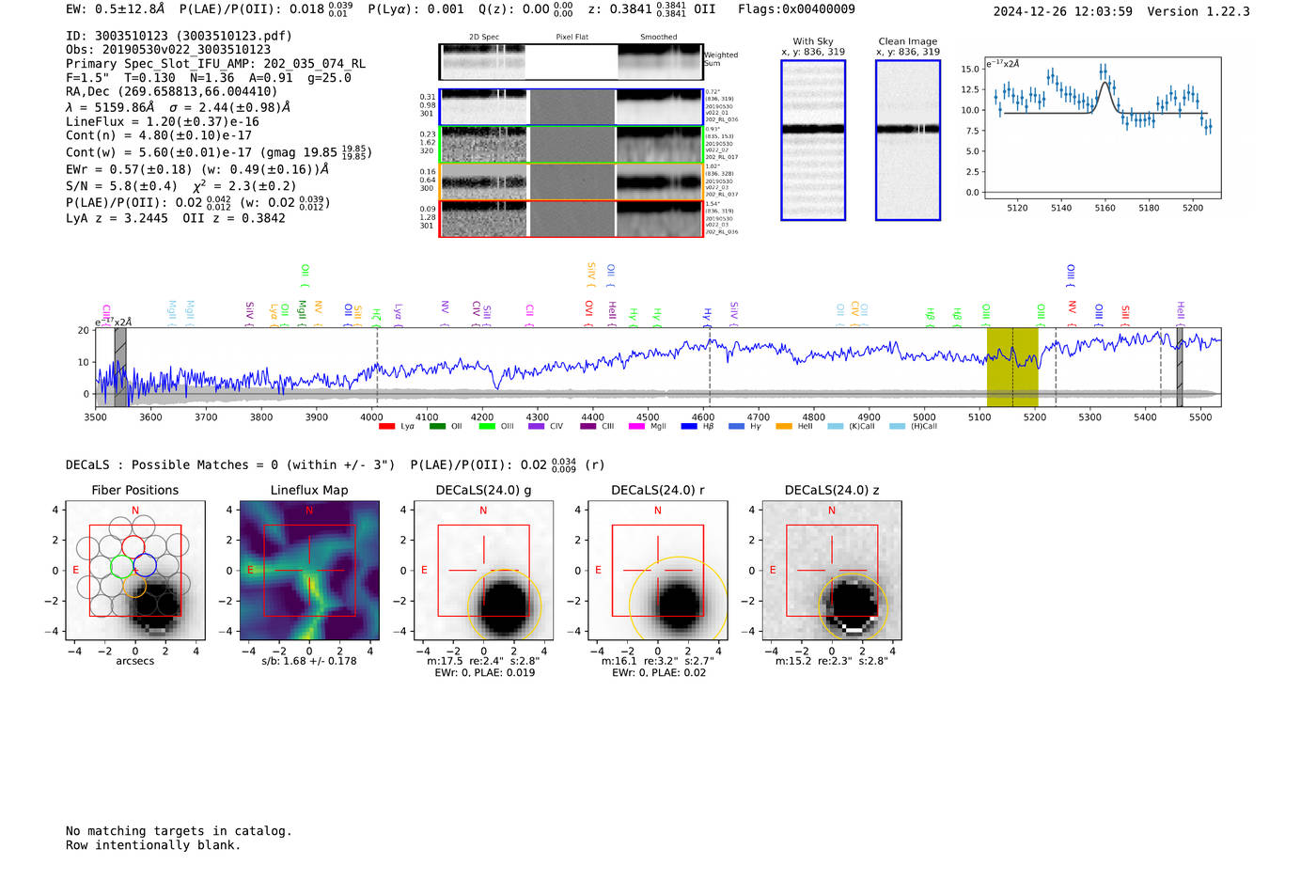Click the emission line fit plot
Image resolution: width=1316 pixels, height=896 pixels.
coord(1103,128)
